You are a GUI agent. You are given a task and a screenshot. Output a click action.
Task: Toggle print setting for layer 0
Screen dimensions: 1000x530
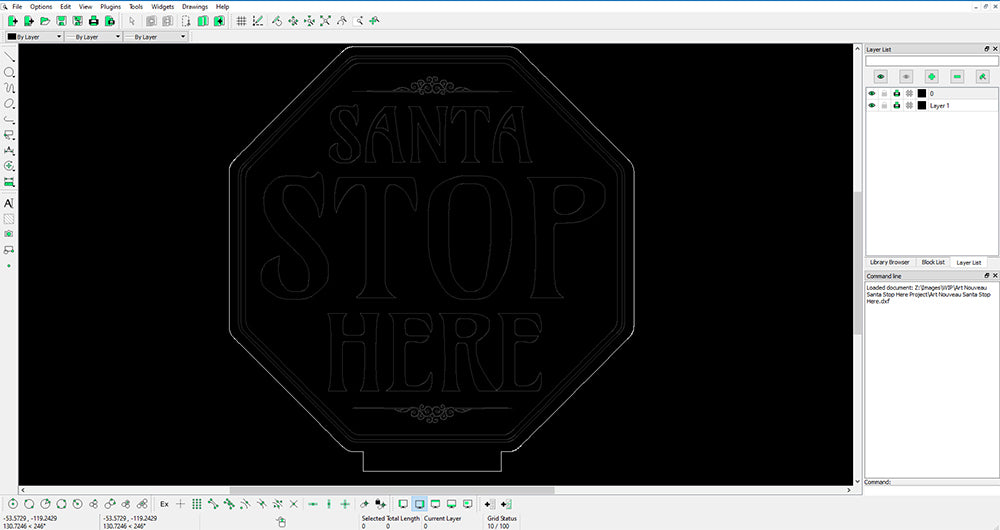pyautogui.click(x=897, y=94)
